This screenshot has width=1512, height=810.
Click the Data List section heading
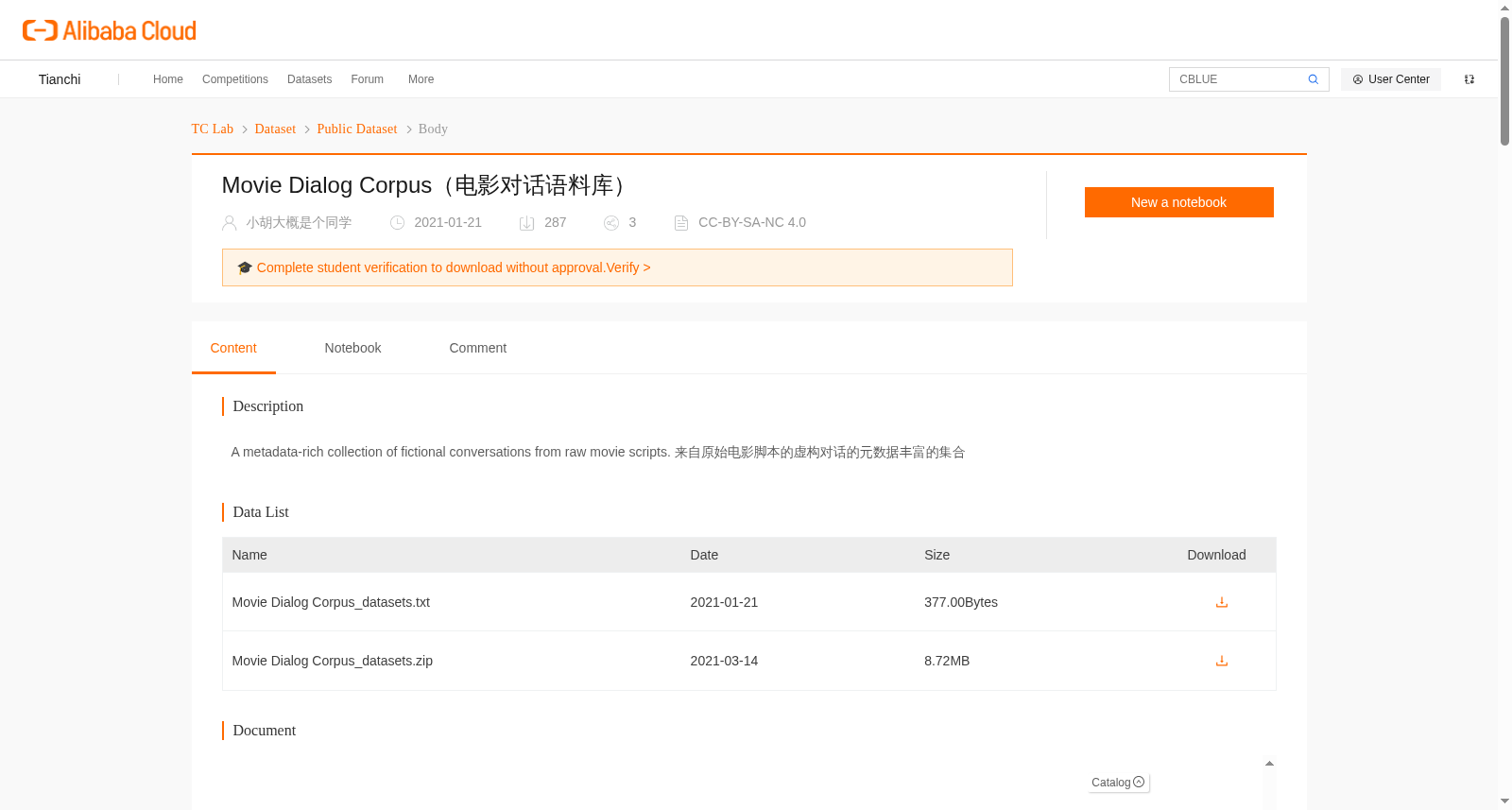(261, 512)
